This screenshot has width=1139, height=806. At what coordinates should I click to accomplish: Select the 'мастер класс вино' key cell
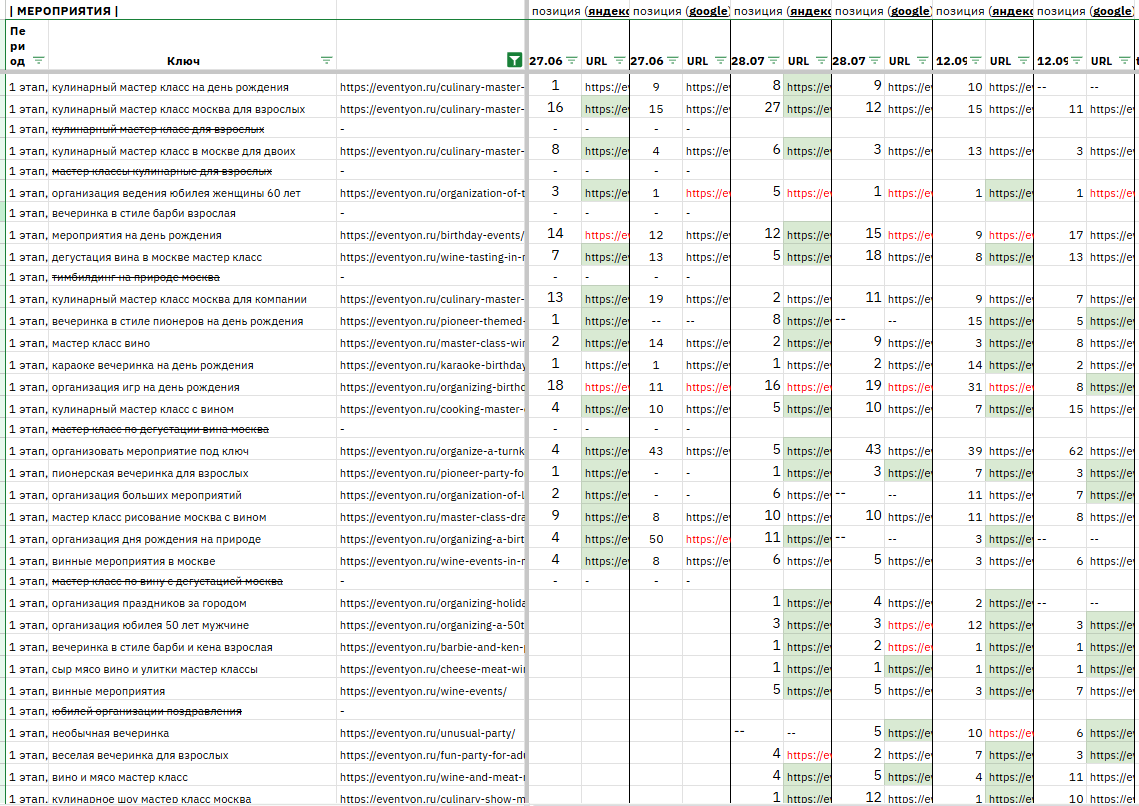(x=101, y=343)
